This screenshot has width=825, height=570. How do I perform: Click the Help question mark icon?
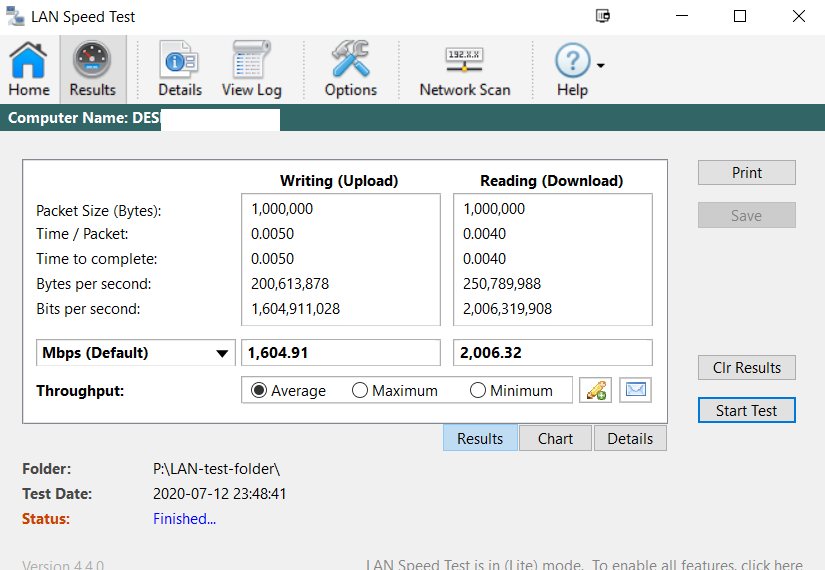(x=572, y=61)
